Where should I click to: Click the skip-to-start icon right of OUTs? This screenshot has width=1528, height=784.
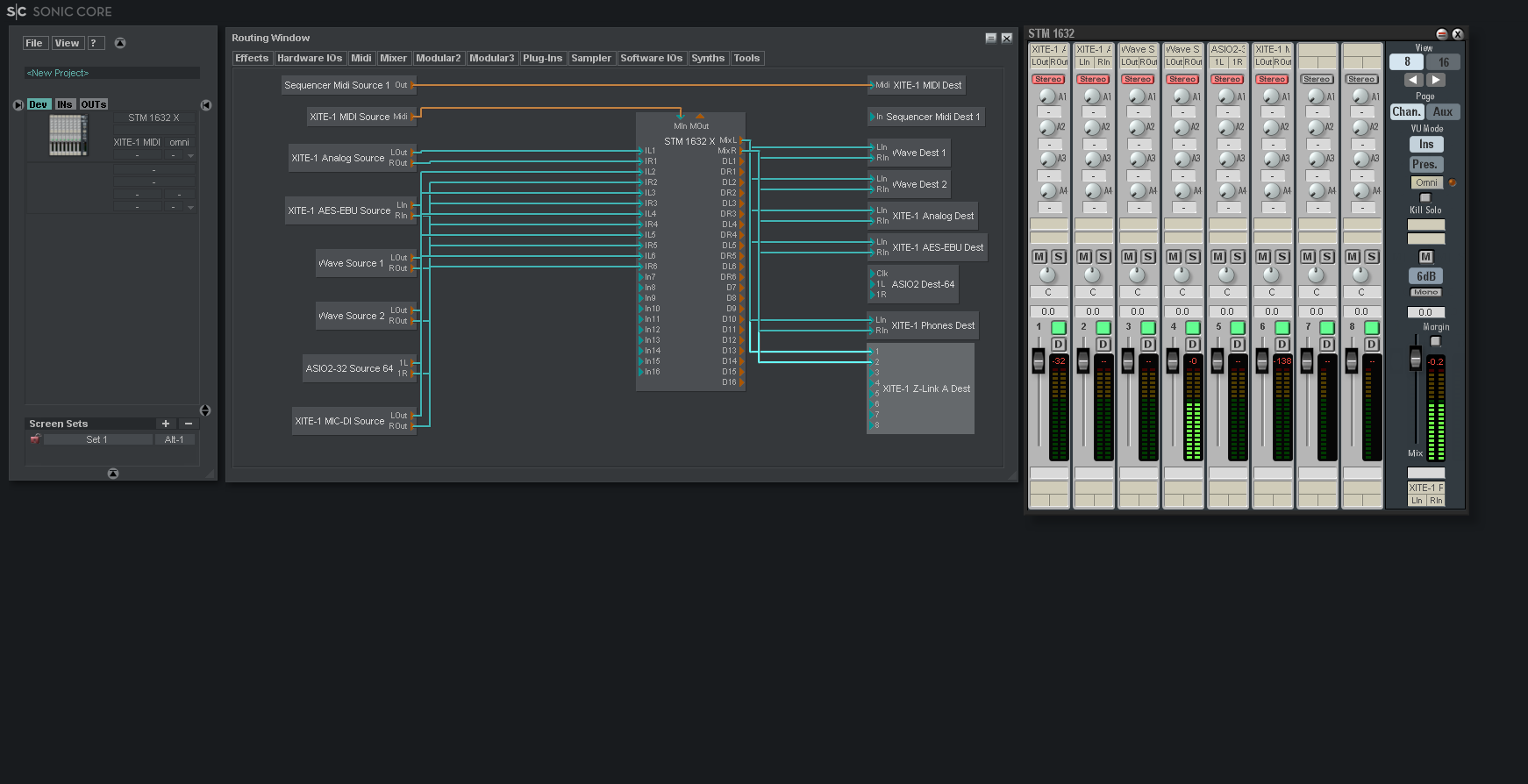coord(206,105)
